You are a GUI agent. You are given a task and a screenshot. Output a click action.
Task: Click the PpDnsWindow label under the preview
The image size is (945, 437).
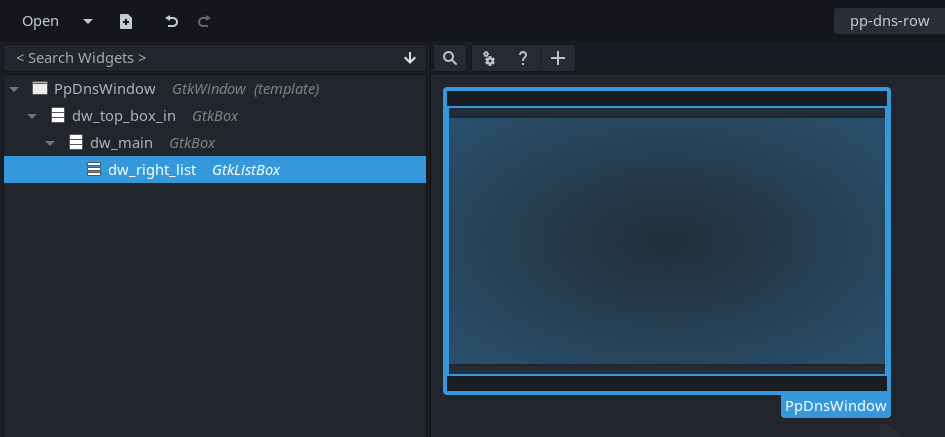[835, 406]
